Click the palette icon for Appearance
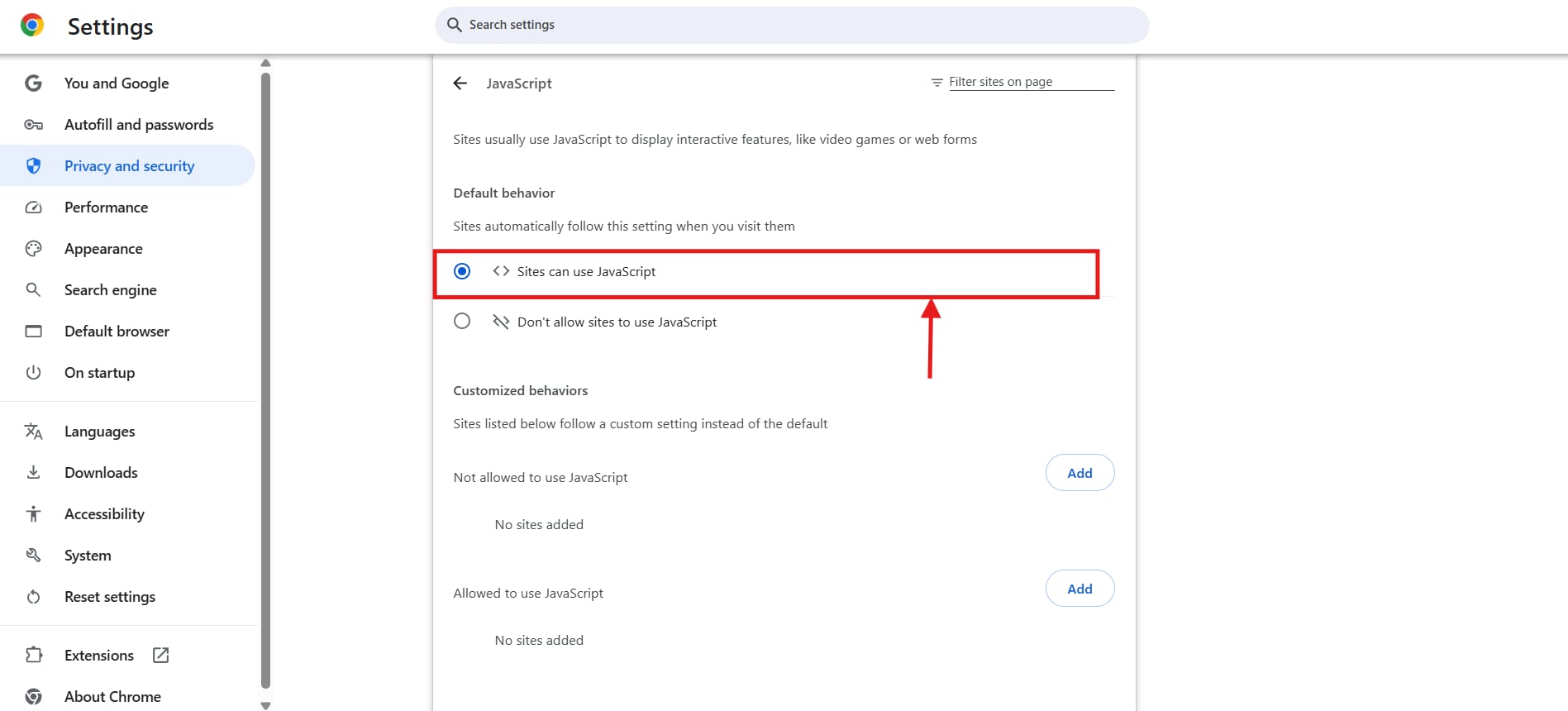Viewport: 1568px width, 711px height. click(33, 248)
